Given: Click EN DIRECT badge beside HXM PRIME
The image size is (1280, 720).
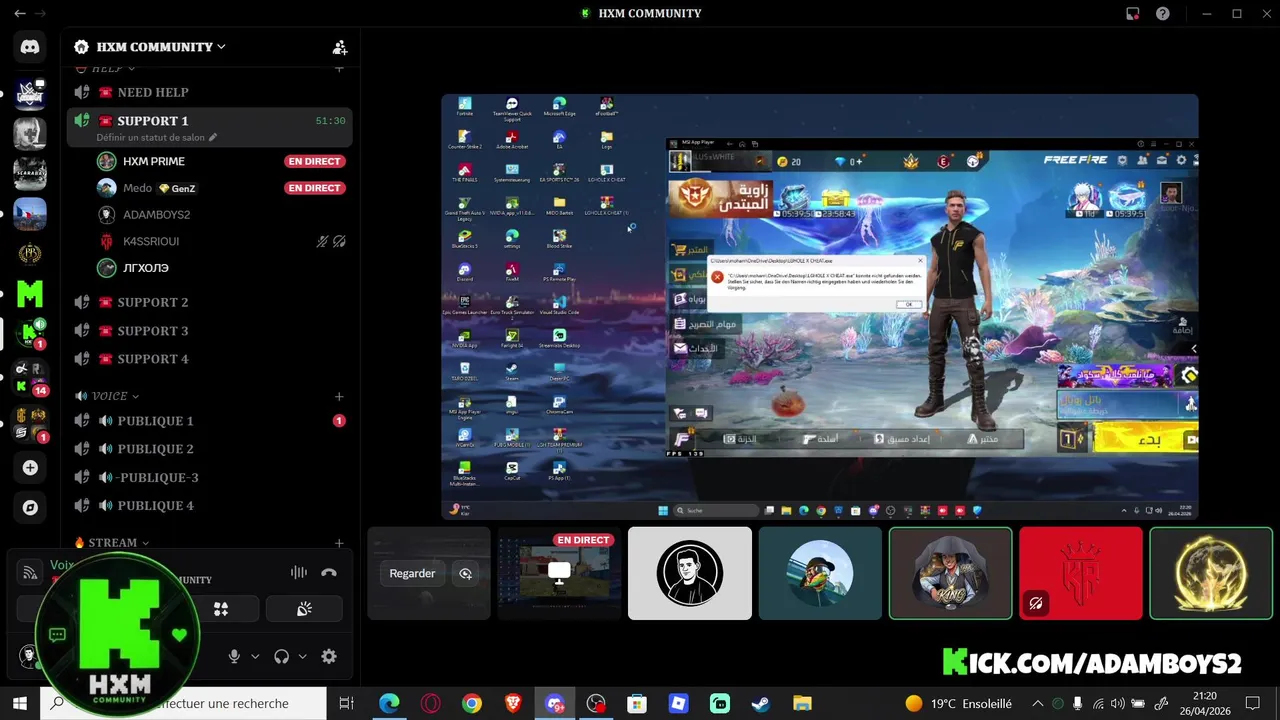Looking at the screenshot, I should (x=315, y=161).
